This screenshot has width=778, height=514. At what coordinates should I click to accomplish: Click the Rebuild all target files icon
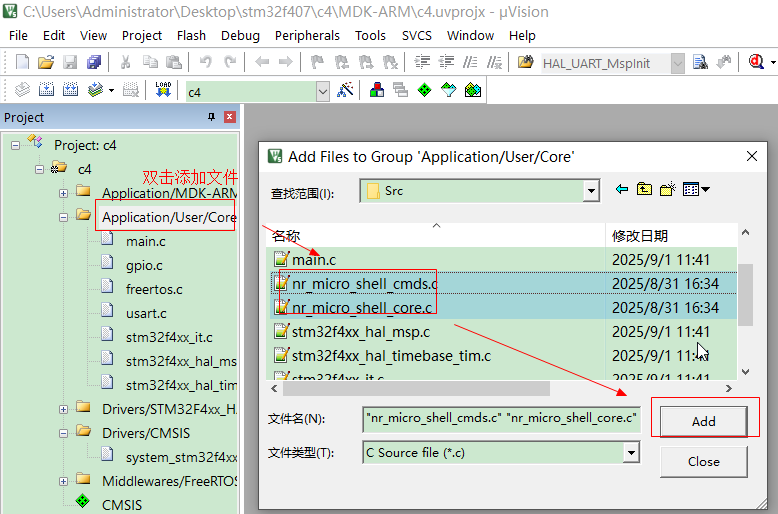pyautogui.click(x=70, y=90)
